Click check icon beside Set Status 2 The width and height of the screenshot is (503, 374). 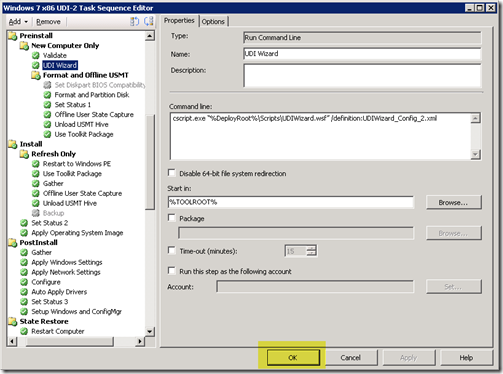pyautogui.click(x=24, y=223)
